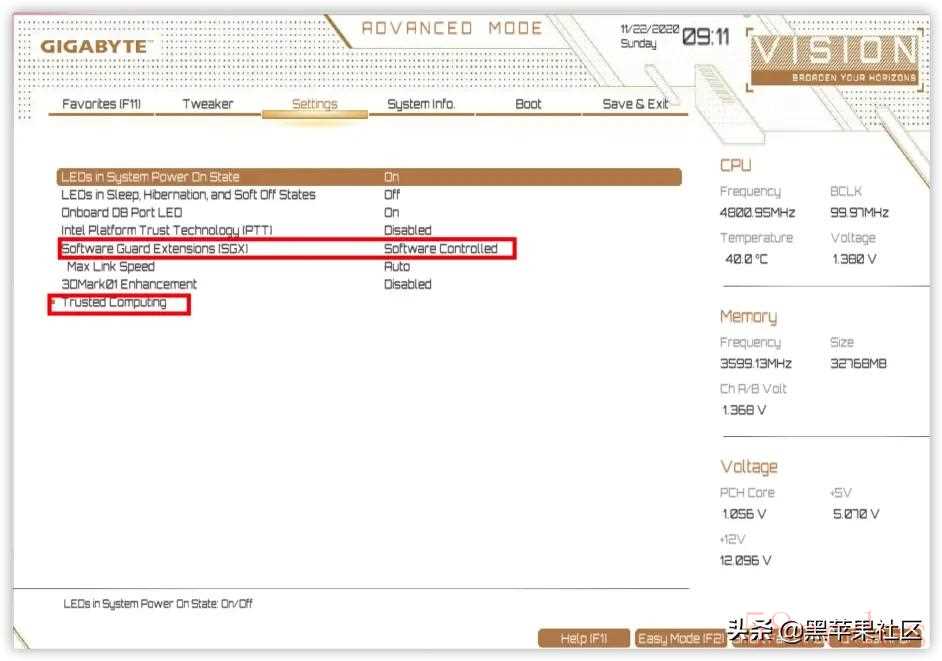Click the 09:11 clock display
The height and width of the screenshot is (661, 942).
click(x=706, y=38)
